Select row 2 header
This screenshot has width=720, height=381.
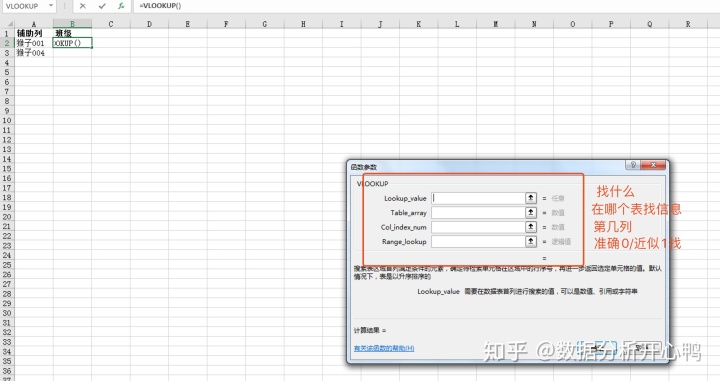[x=7, y=43]
